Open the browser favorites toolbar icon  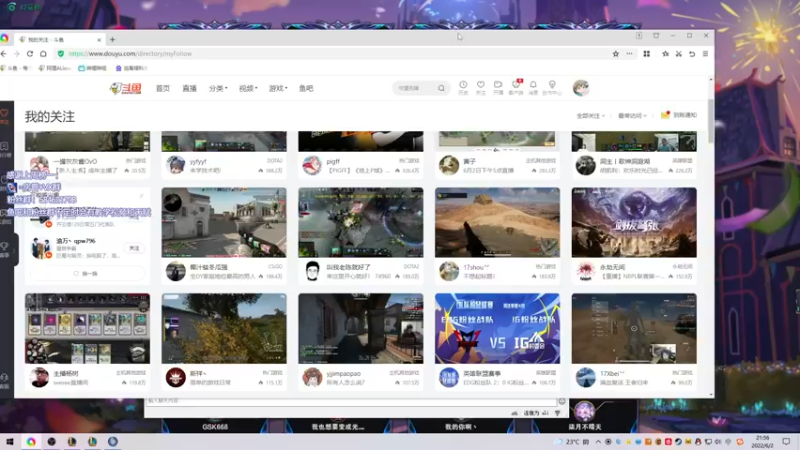(665, 54)
